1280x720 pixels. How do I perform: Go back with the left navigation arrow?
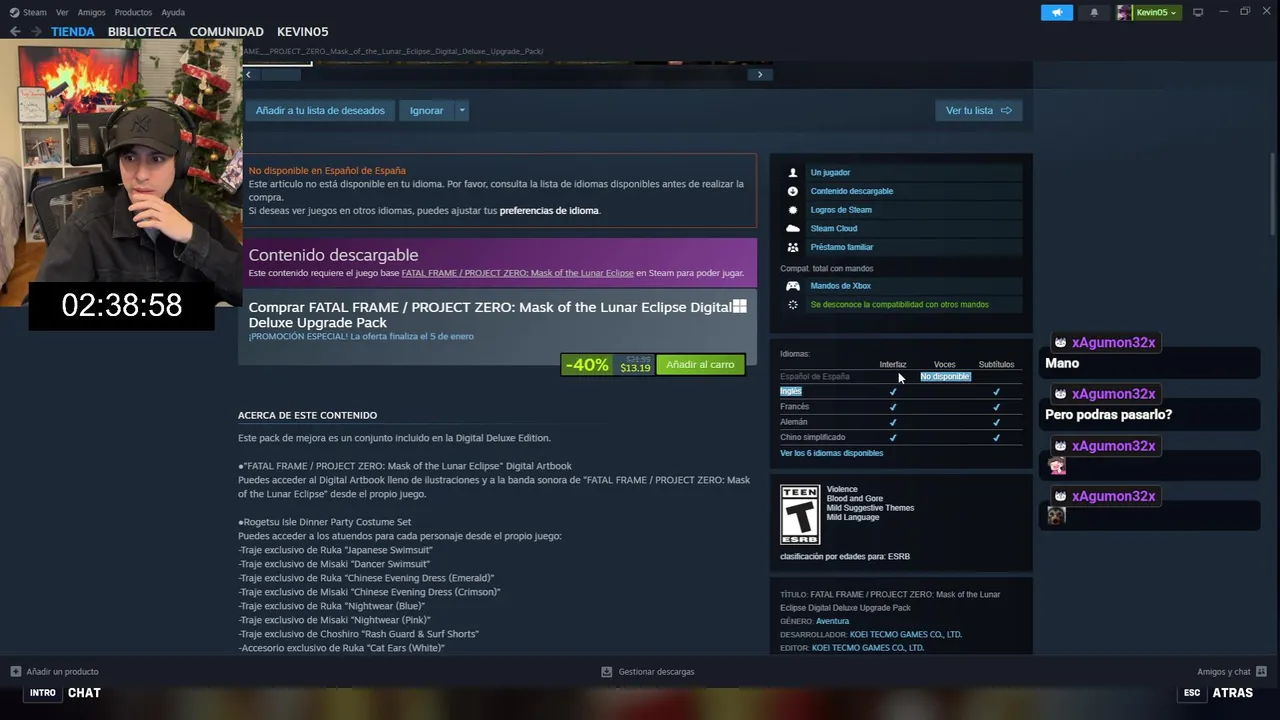(x=15, y=31)
